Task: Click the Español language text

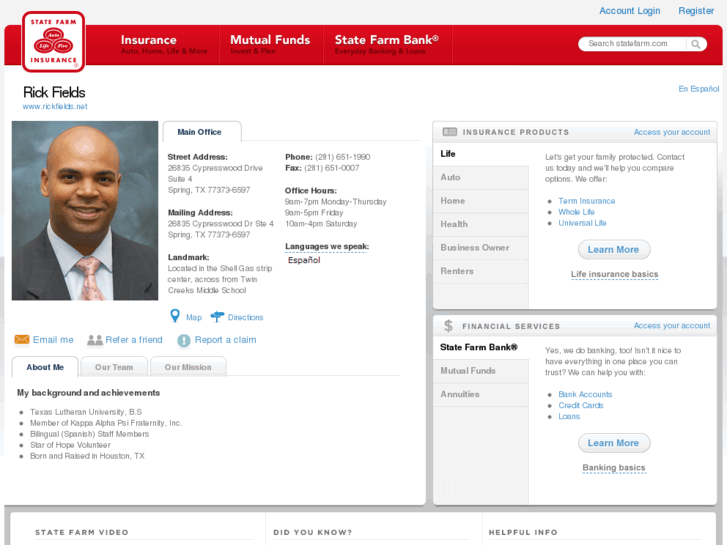Action: click(304, 260)
